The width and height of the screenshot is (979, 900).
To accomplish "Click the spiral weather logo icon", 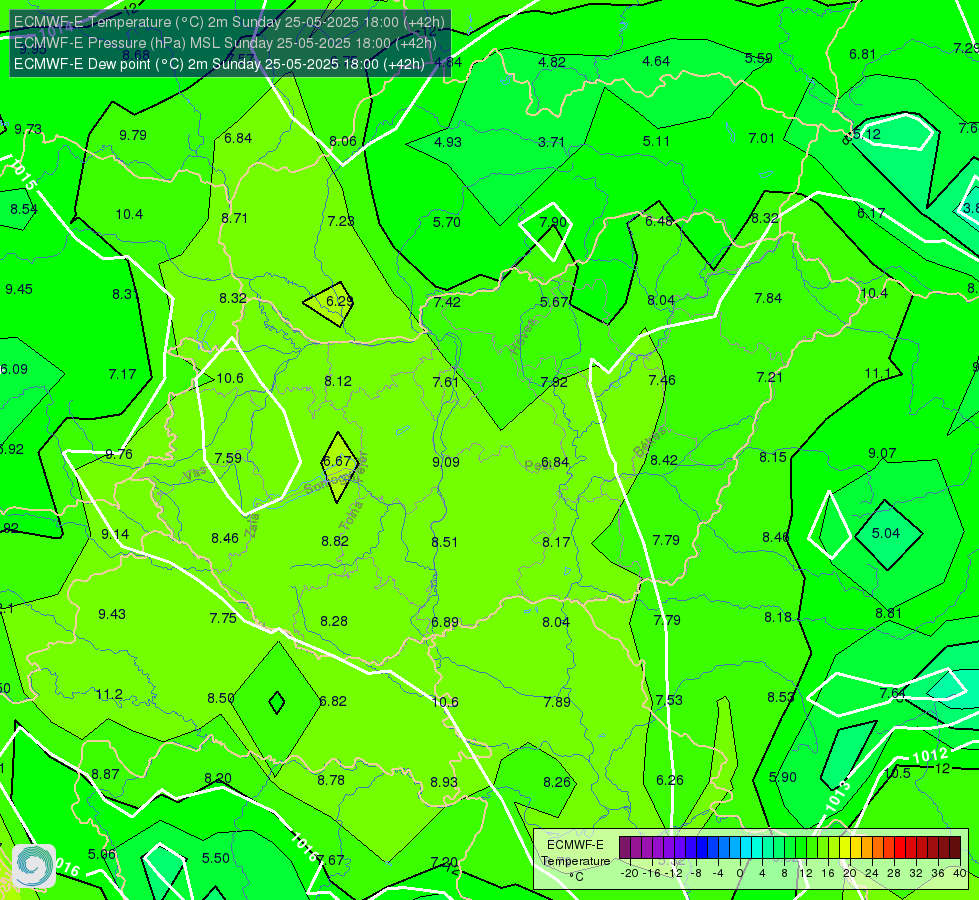I will click(x=34, y=866).
